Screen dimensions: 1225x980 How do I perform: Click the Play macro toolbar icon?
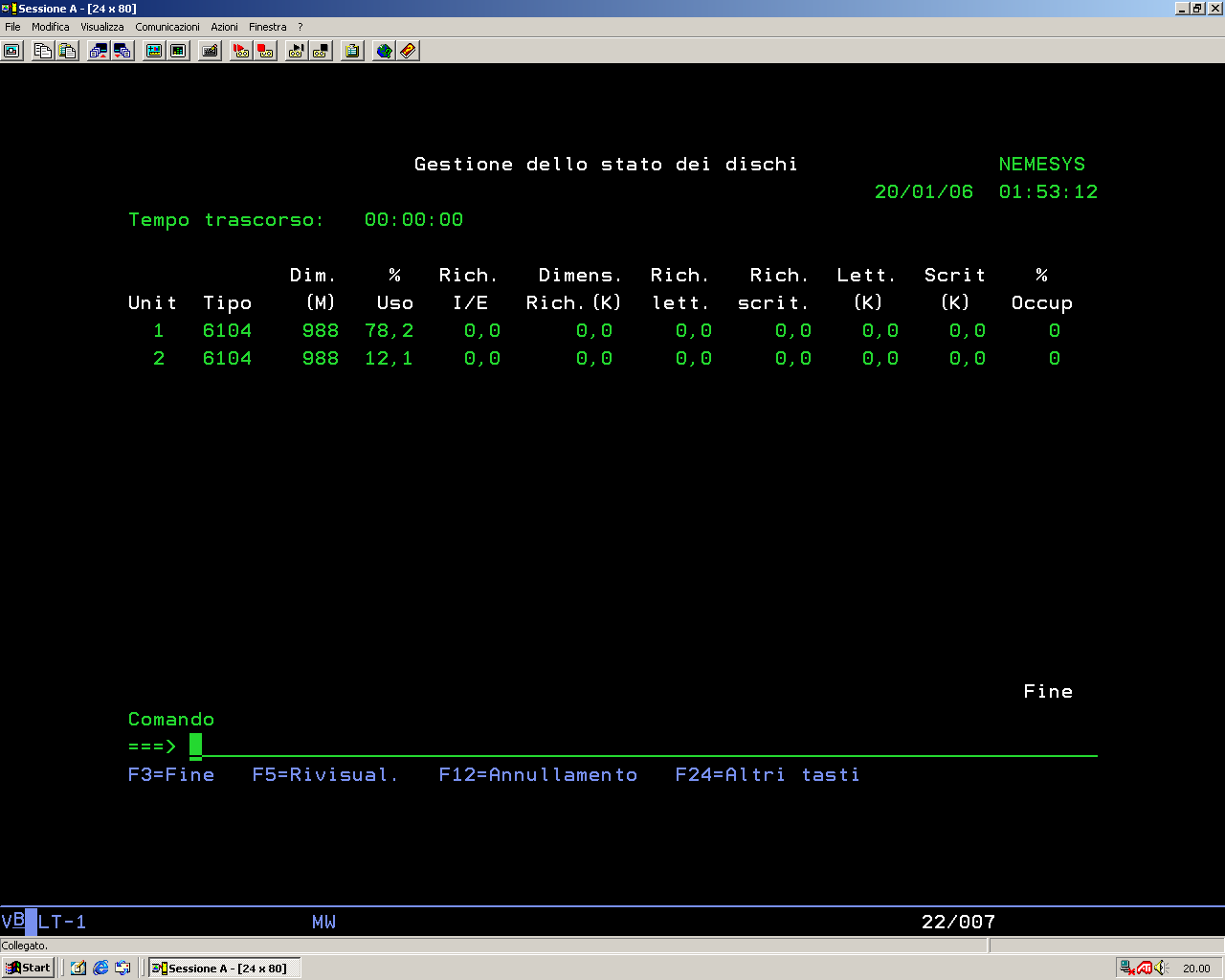pos(297,51)
